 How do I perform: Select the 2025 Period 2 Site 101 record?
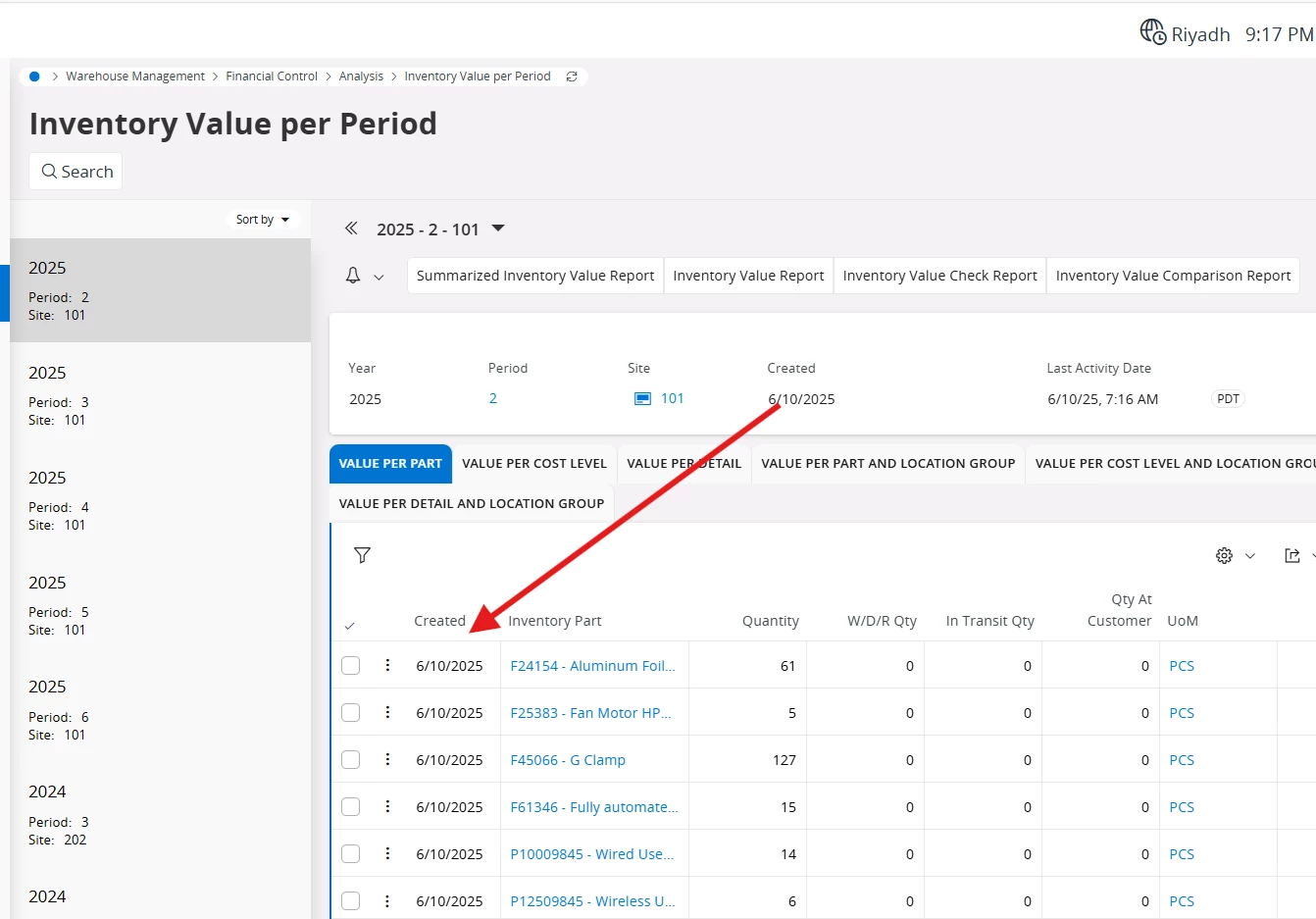click(161, 290)
